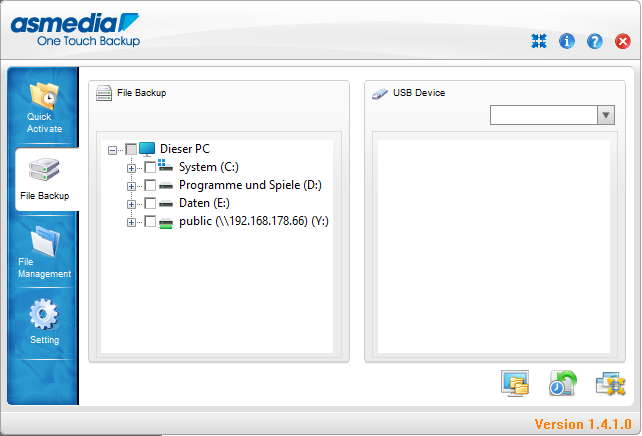Select Programme und Spiele (D:) label
Image resolution: width=642 pixels, height=436 pixels.
[250, 185]
